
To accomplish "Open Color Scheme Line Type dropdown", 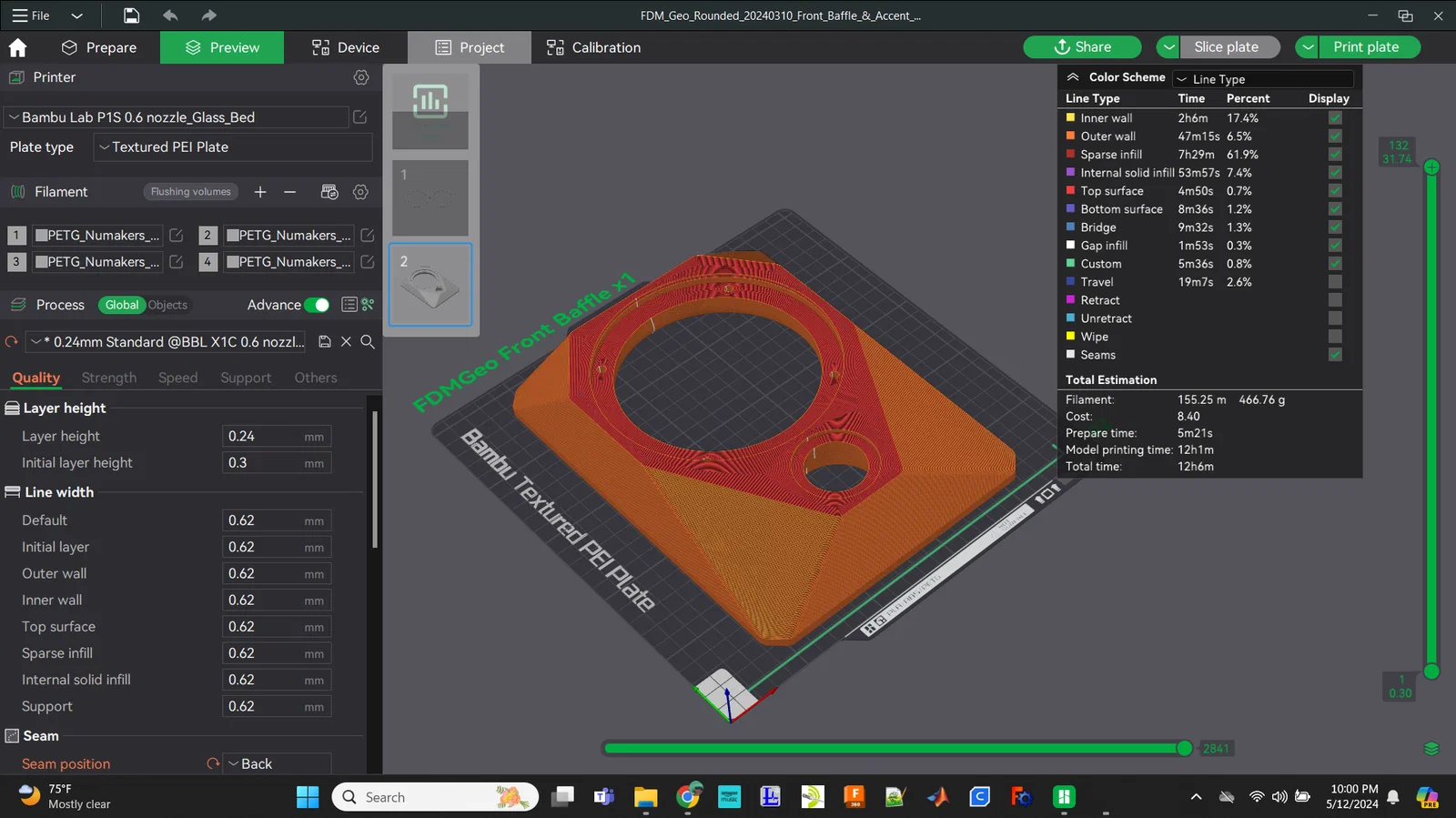I will coord(1263,79).
